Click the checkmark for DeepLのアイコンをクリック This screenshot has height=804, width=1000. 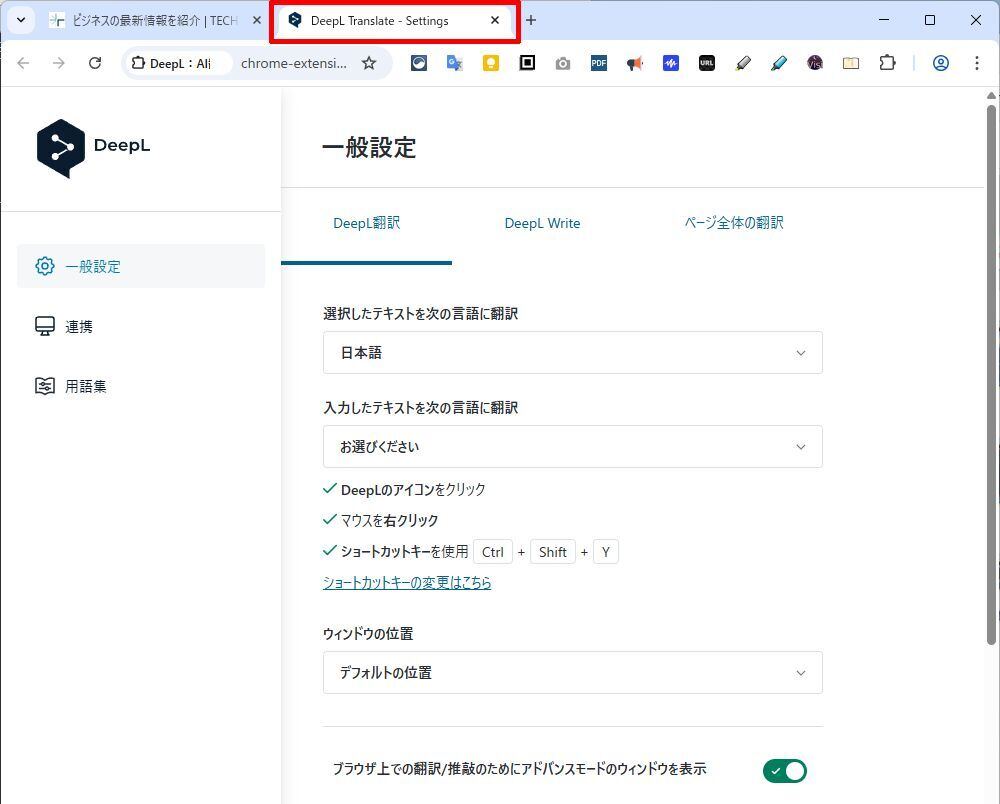coord(330,488)
